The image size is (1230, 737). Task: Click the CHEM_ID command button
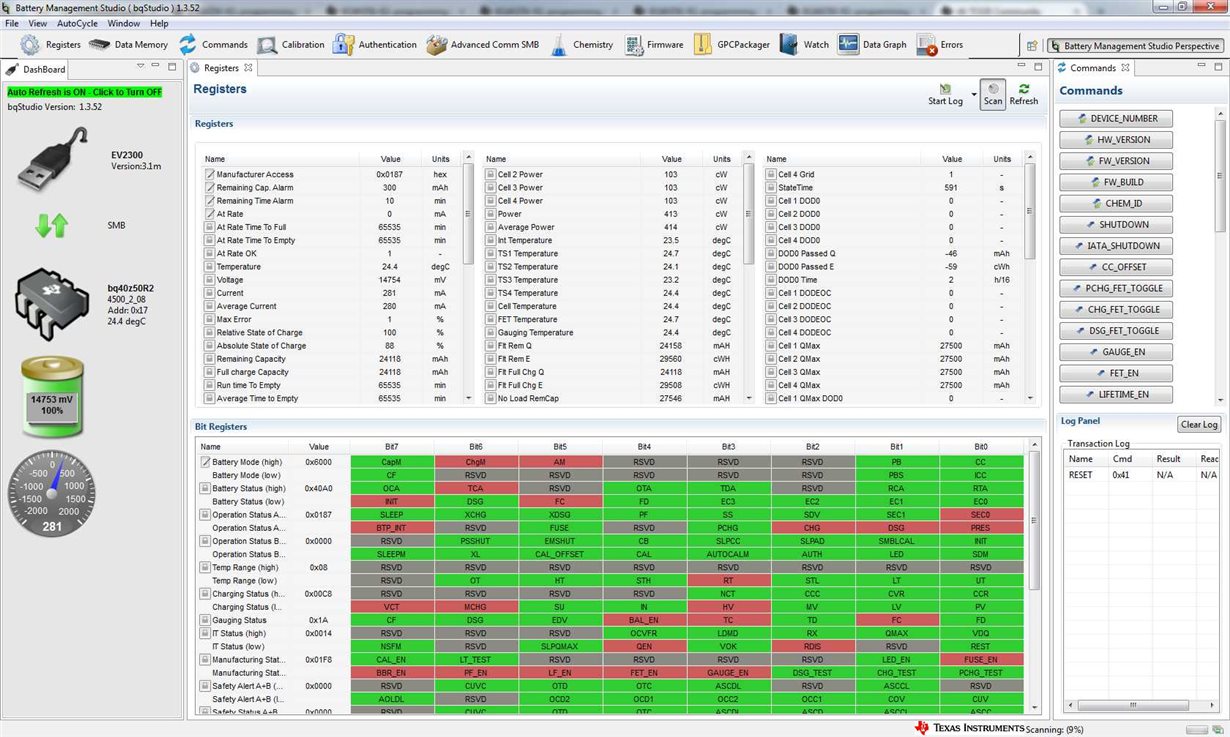[1116, 203]
